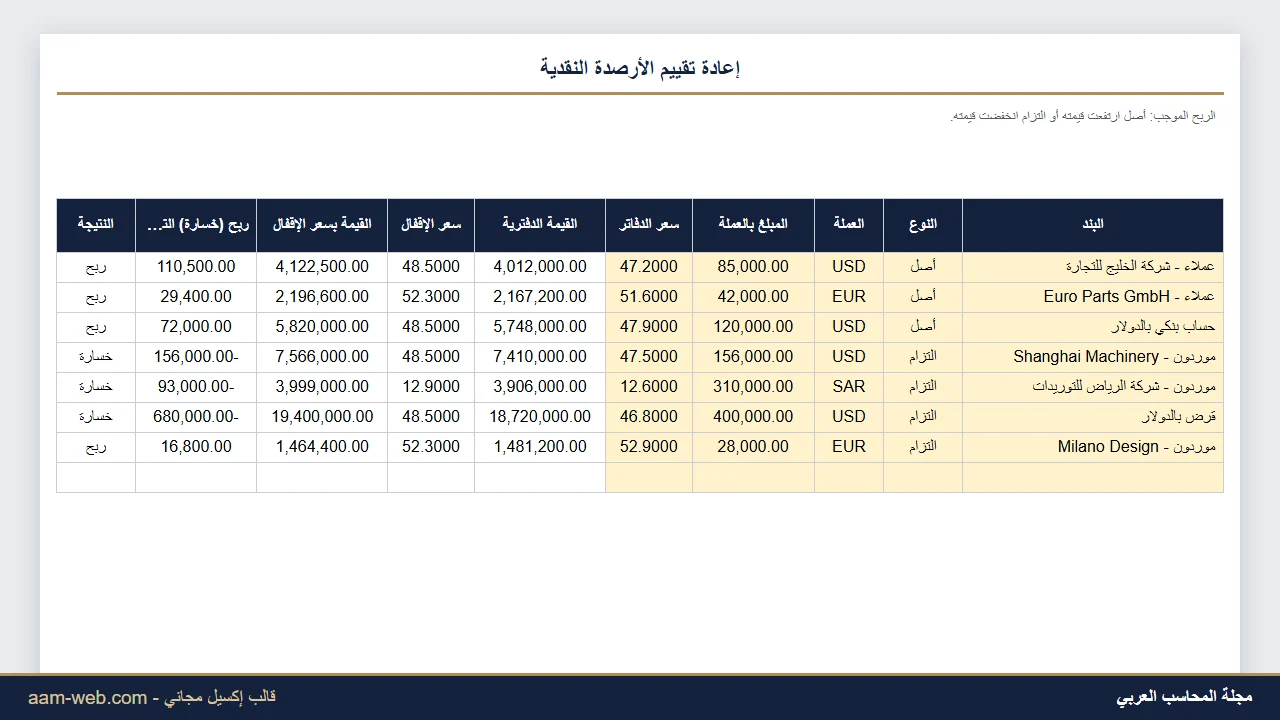Select the البند column header
The height and width of the screenshot is (720, 1280).
tap(1093, 225)
